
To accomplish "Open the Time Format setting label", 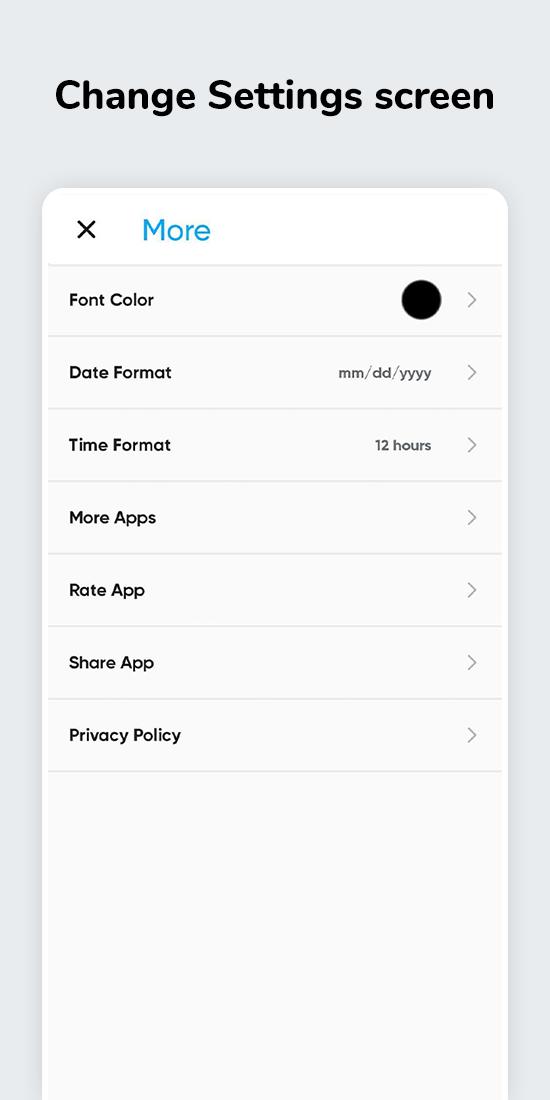I will (120, 445).
